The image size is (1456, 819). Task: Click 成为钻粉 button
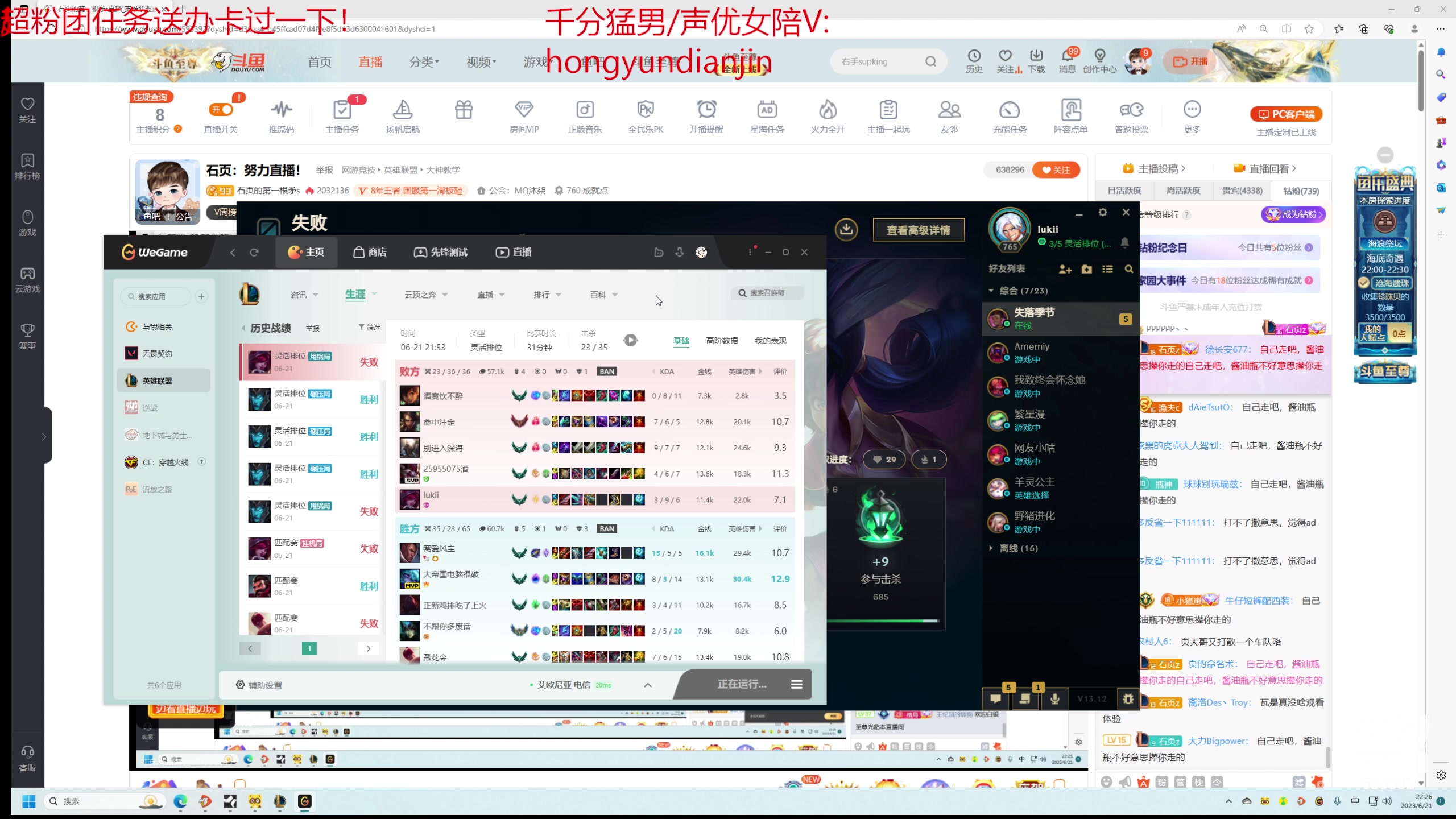(1293, 214)
